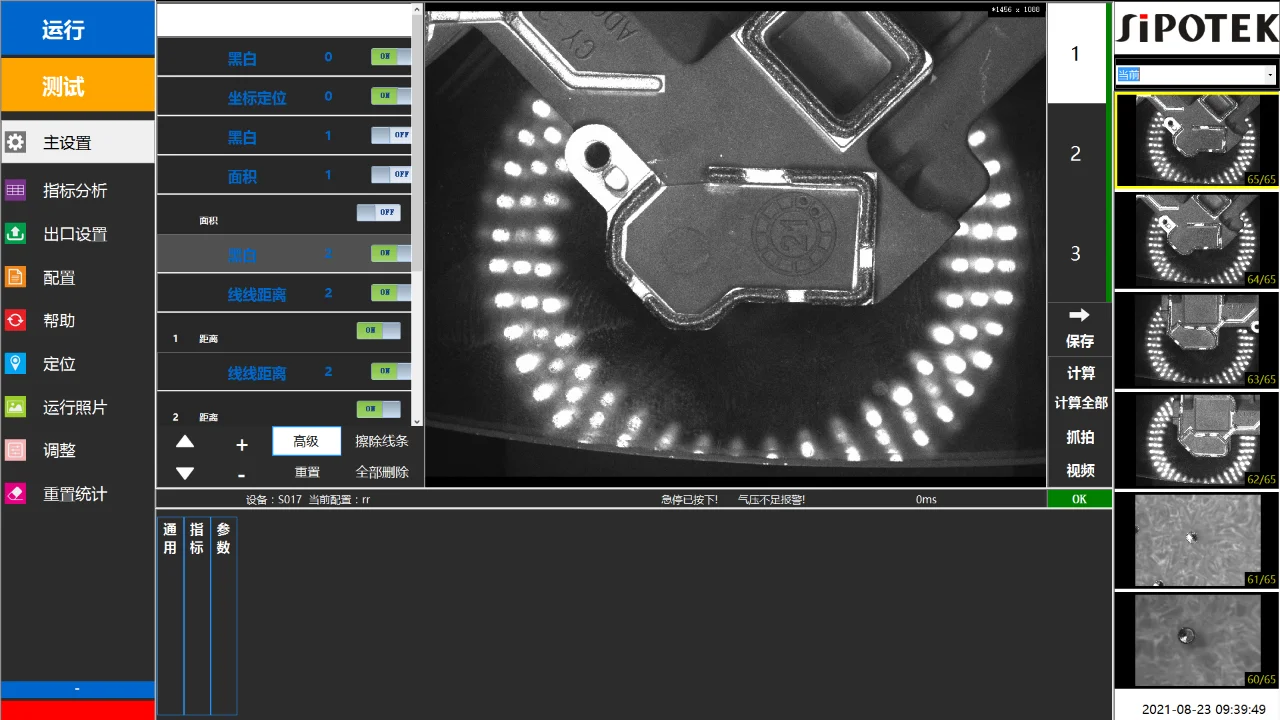Click the list scrollbar down arrow
The height and width of the screenshot is (720, 1280).
pyautogui.click(x=418, y=420)
